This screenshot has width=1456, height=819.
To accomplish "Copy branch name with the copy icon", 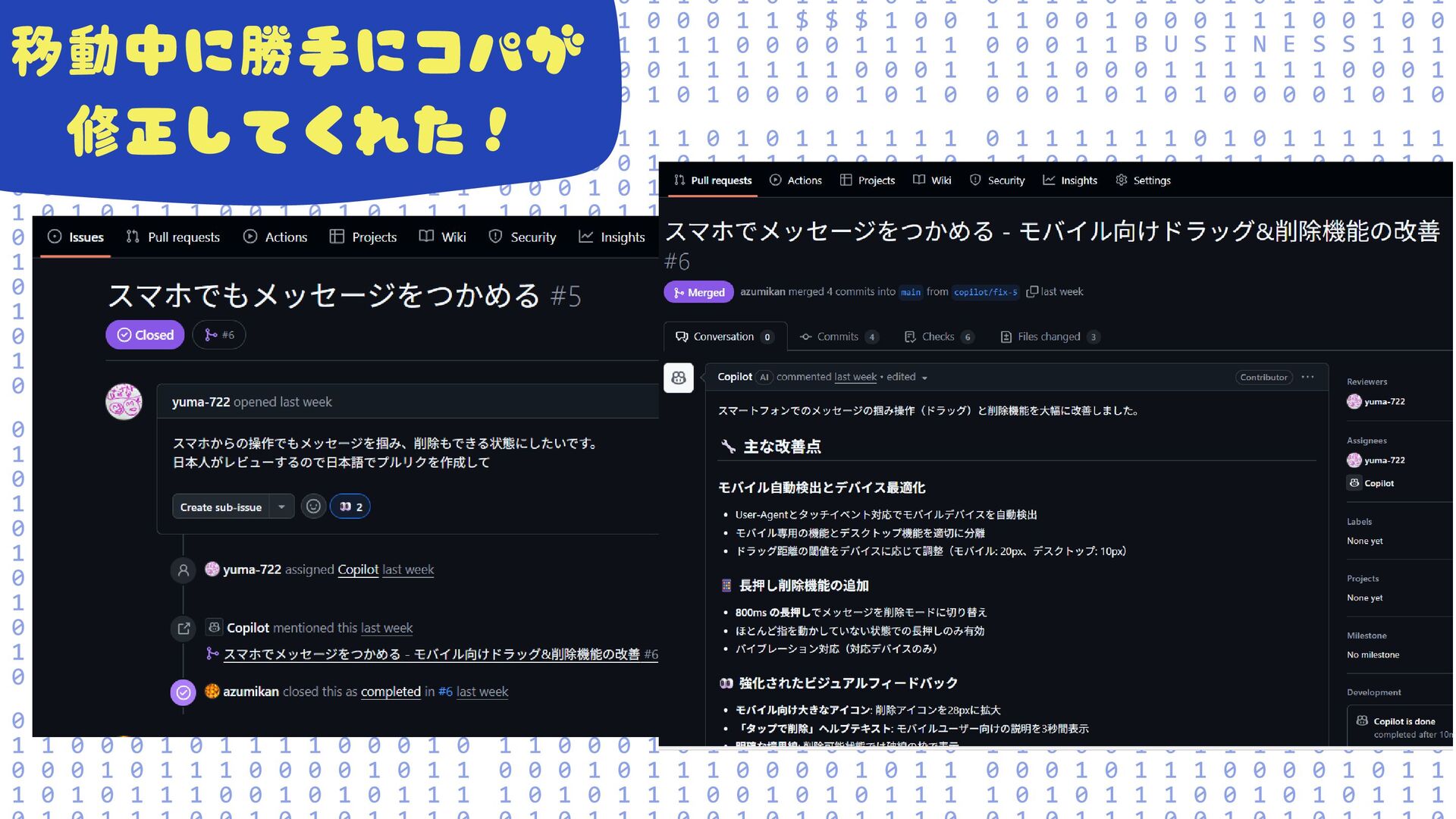I will click(x=1031, y=292).
